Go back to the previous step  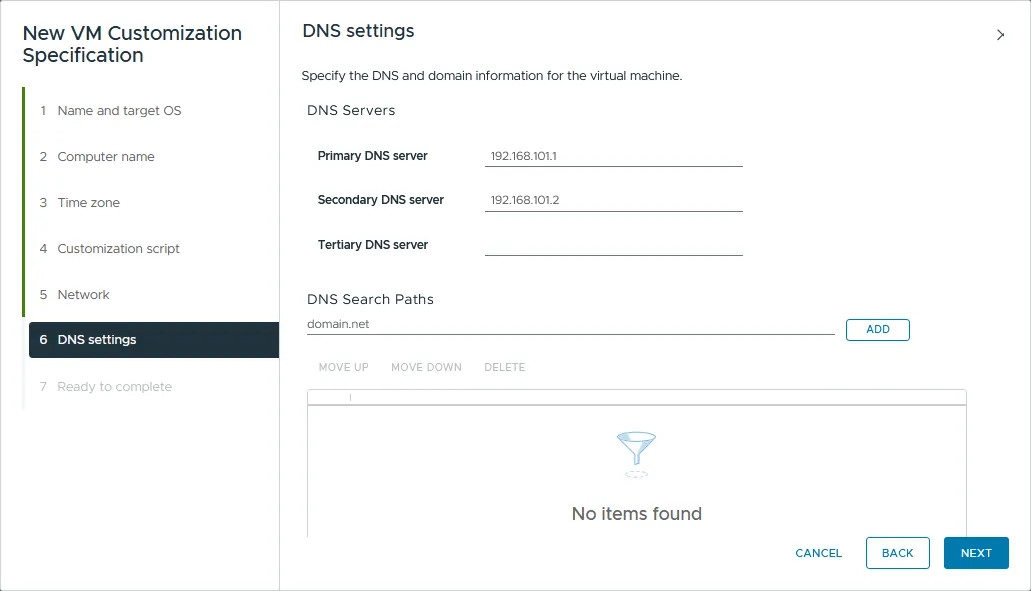tap(897, 553)
